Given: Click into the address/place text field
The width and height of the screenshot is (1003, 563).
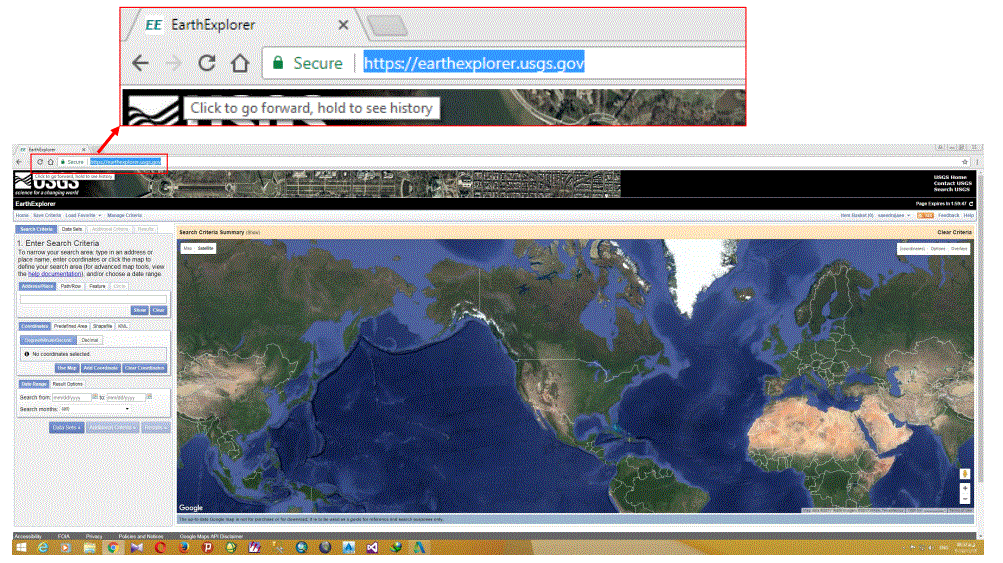Looking at the screenshot, I should click(x=93, y=299).
